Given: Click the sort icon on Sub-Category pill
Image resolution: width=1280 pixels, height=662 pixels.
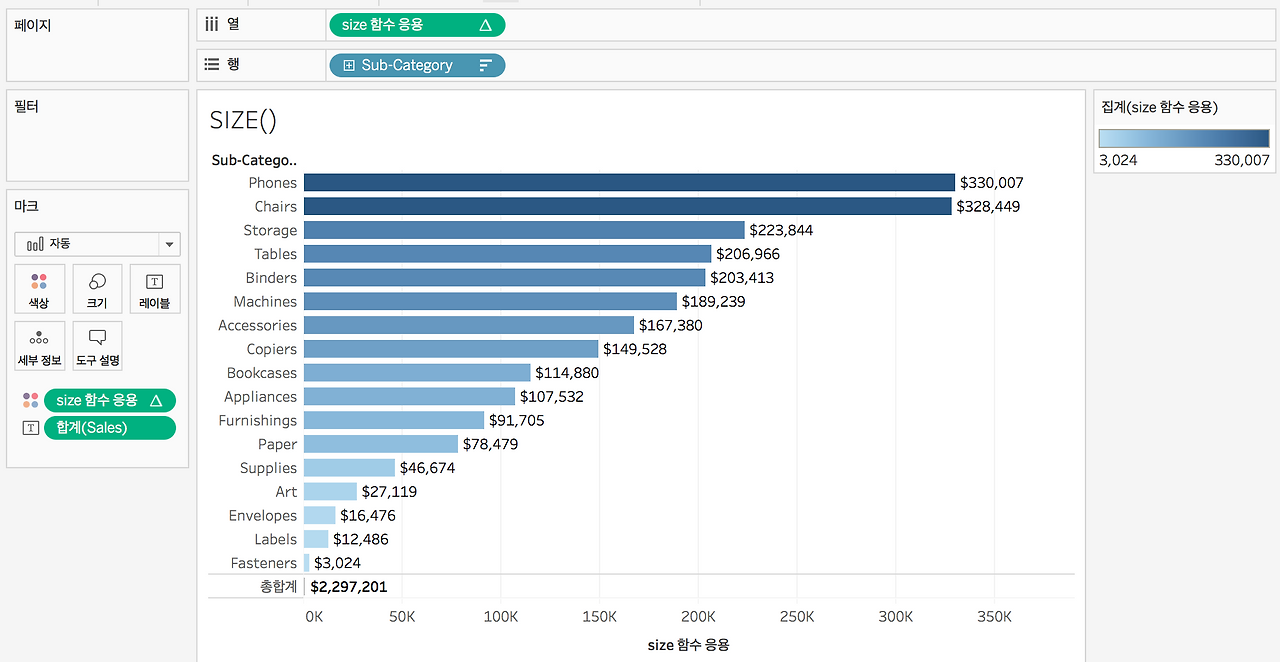Looking at the screenshot, I should (486, 65).
